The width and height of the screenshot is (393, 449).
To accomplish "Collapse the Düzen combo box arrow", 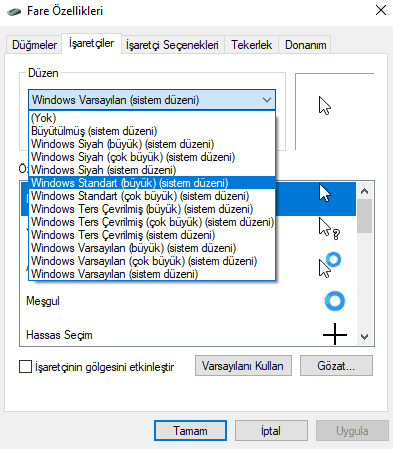I will coord(267,100).
